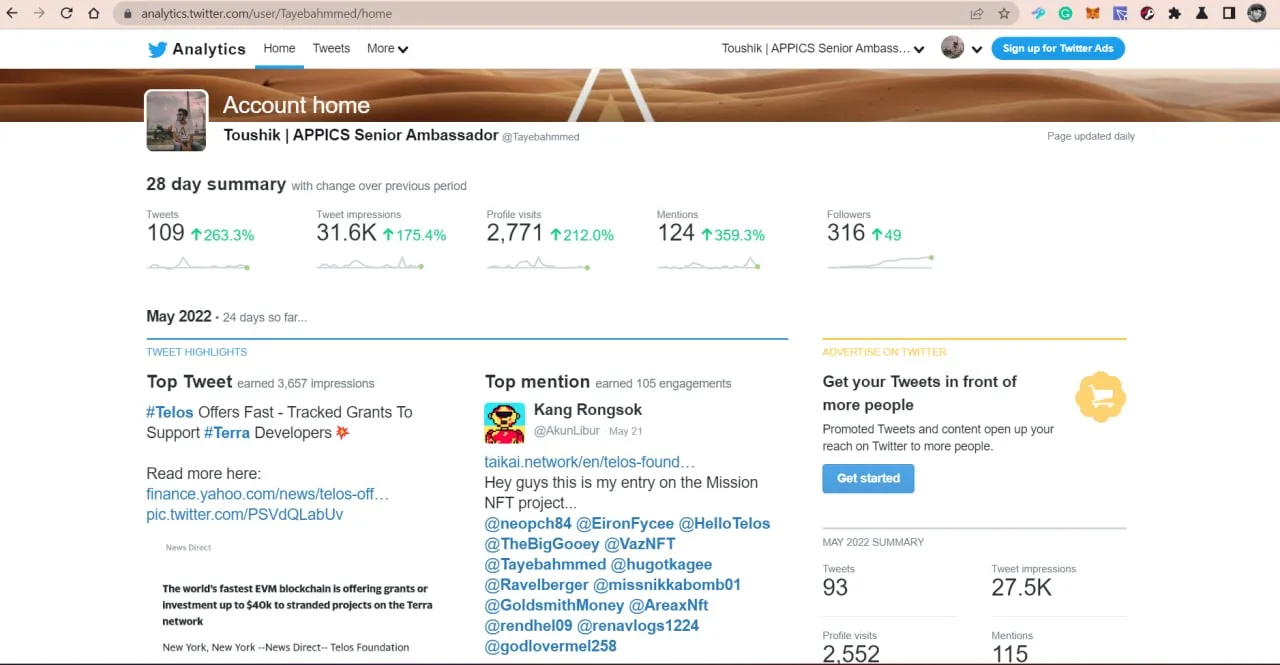
Task: Click the May 21 tweet date
Action: (625, 431)
